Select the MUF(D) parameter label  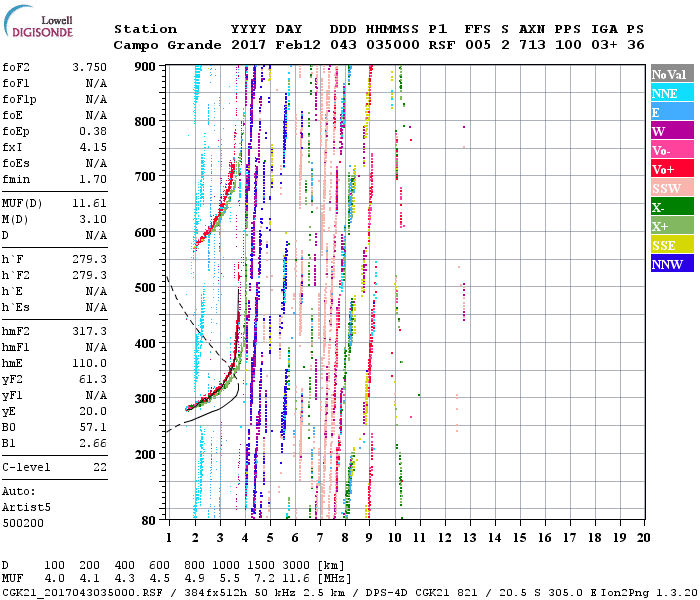(24, 202)
